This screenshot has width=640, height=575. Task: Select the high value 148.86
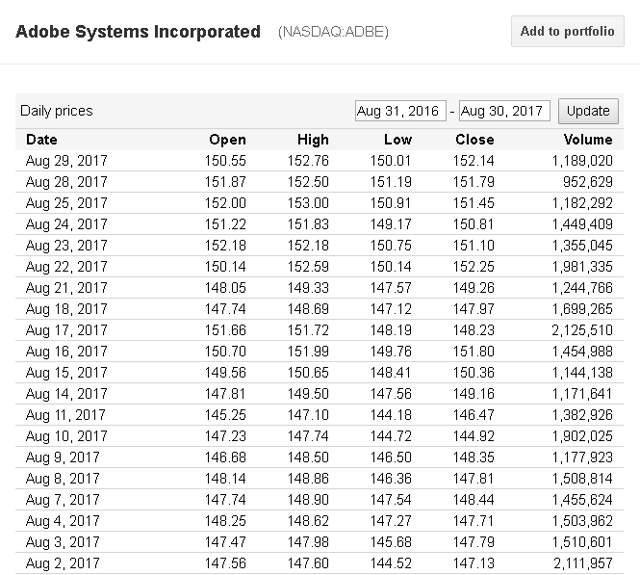coord(308,479)
